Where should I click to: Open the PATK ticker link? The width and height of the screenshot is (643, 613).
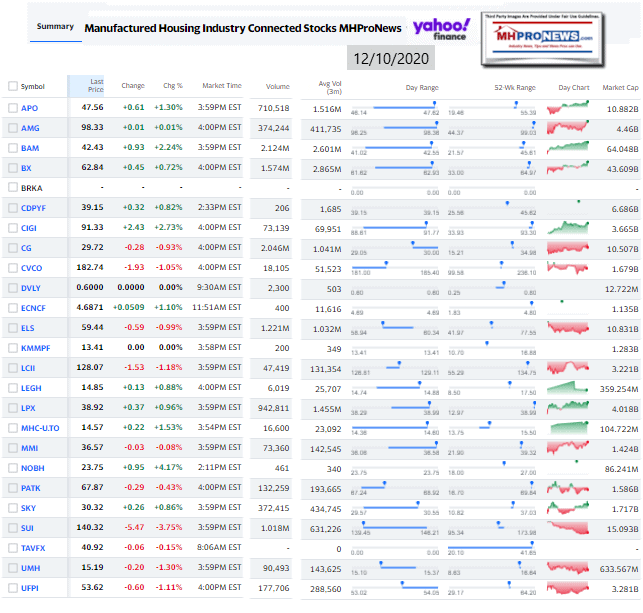tap(31, 488)
